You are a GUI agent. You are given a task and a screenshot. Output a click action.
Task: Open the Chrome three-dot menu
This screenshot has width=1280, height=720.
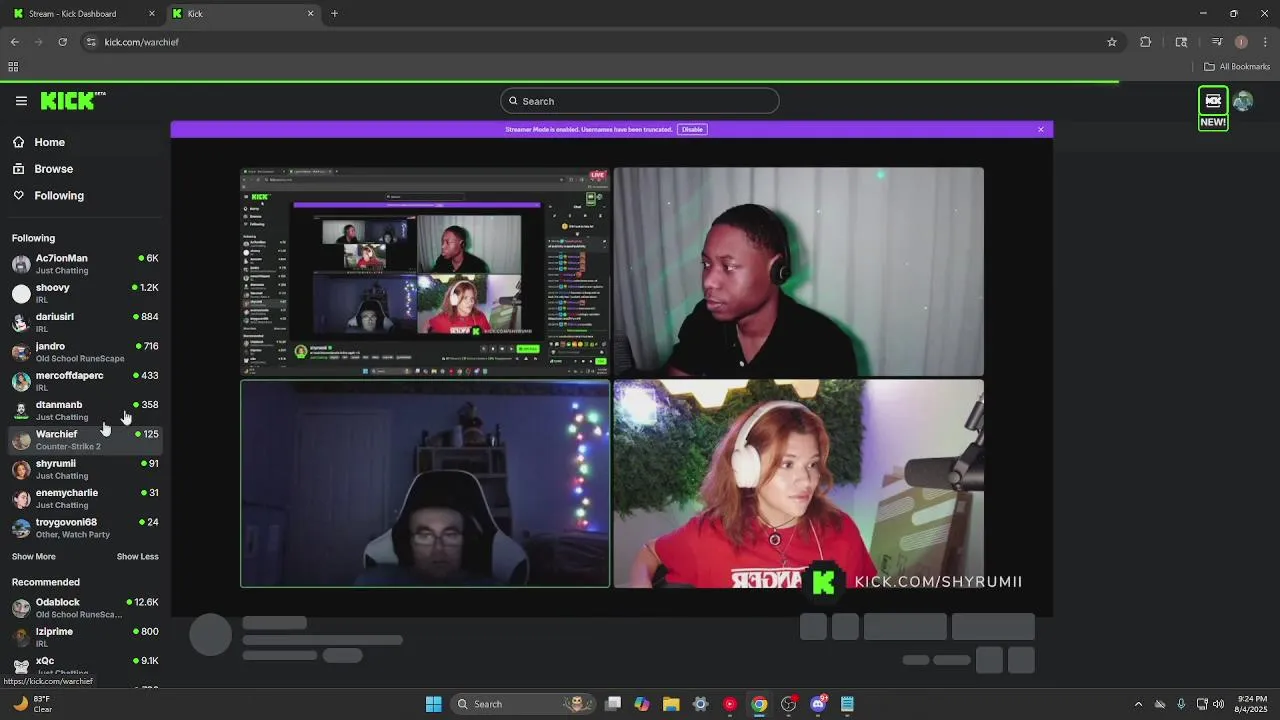(x=1265, y=42)
